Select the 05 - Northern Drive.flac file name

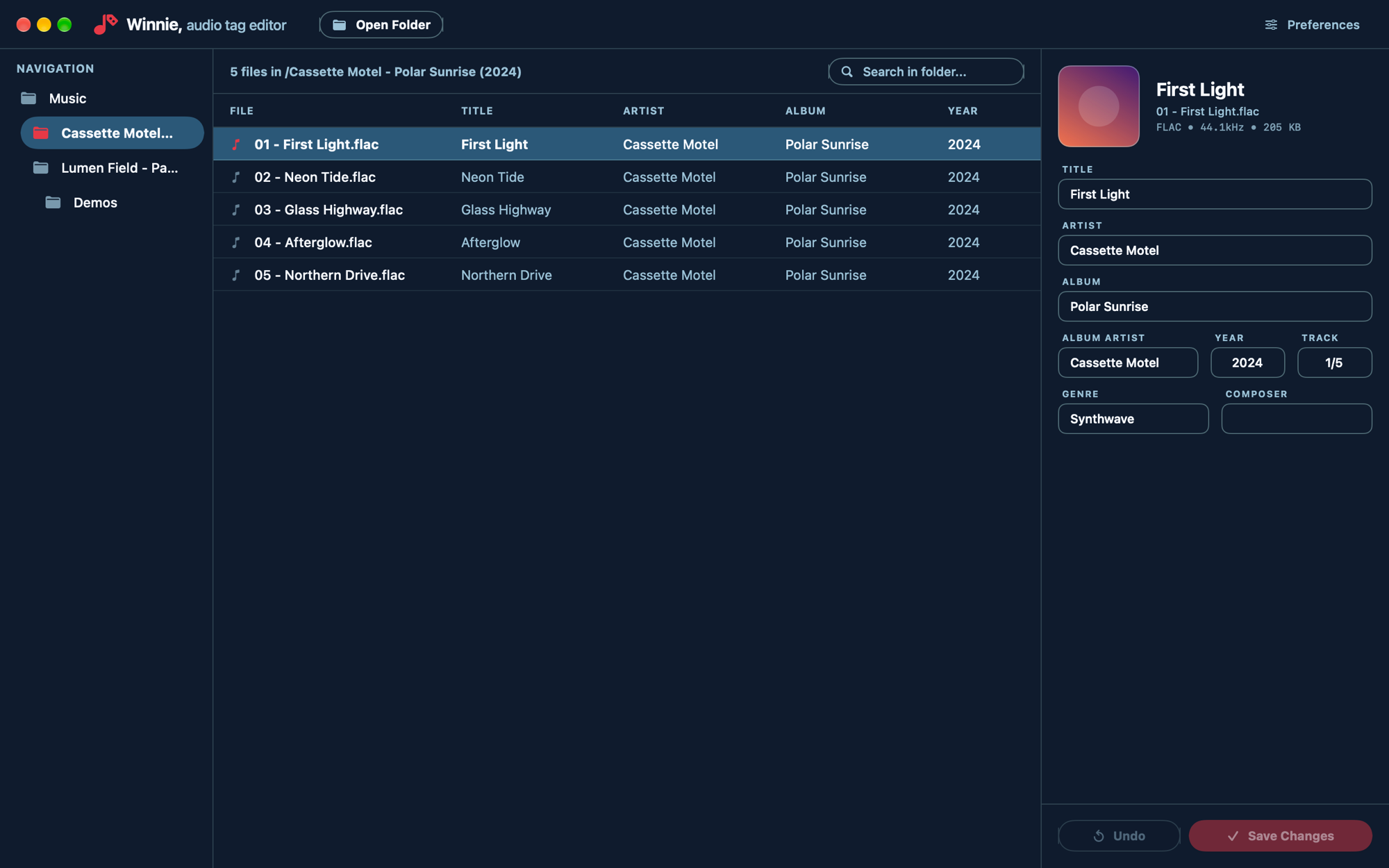(329, 275)
